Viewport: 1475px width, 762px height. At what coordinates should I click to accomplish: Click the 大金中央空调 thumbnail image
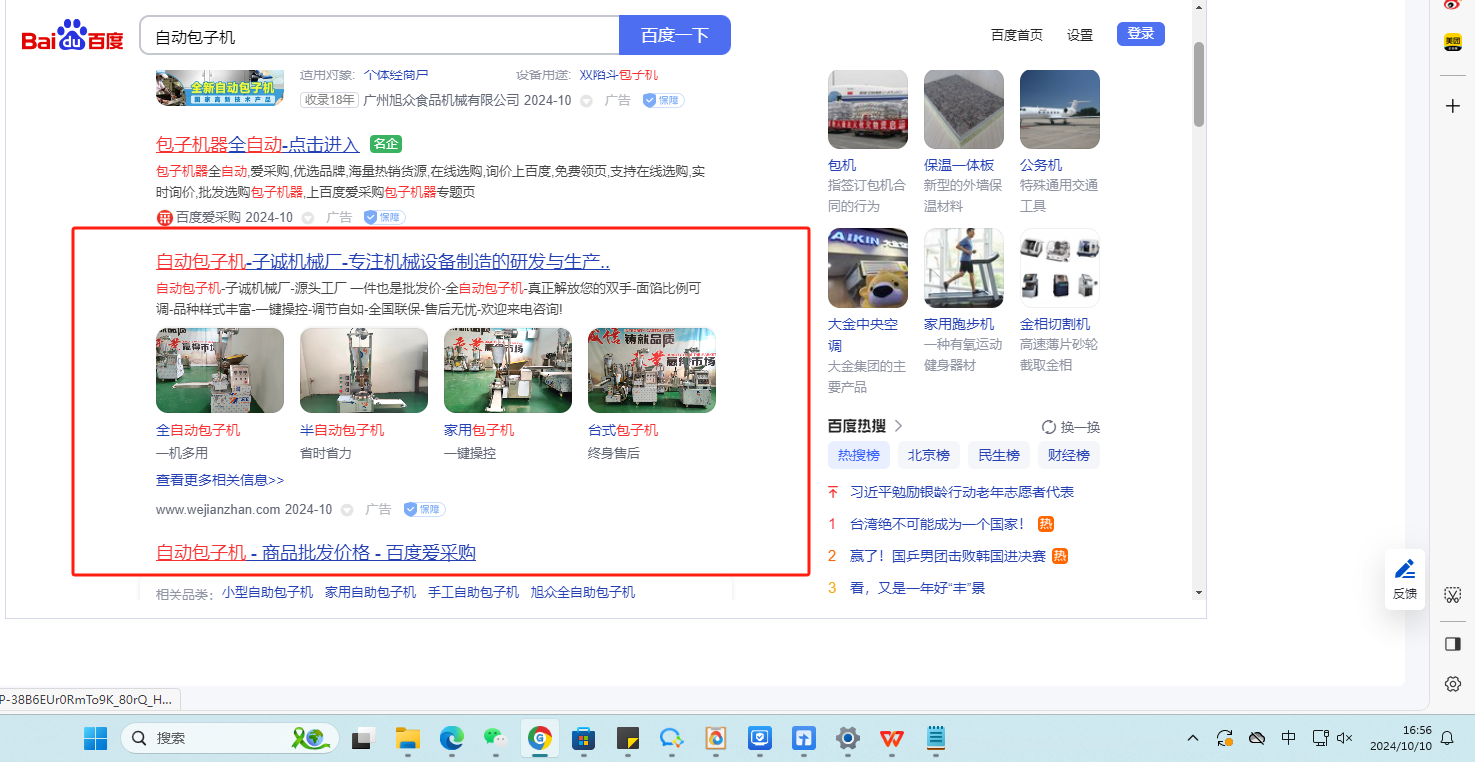coord(868,268)
